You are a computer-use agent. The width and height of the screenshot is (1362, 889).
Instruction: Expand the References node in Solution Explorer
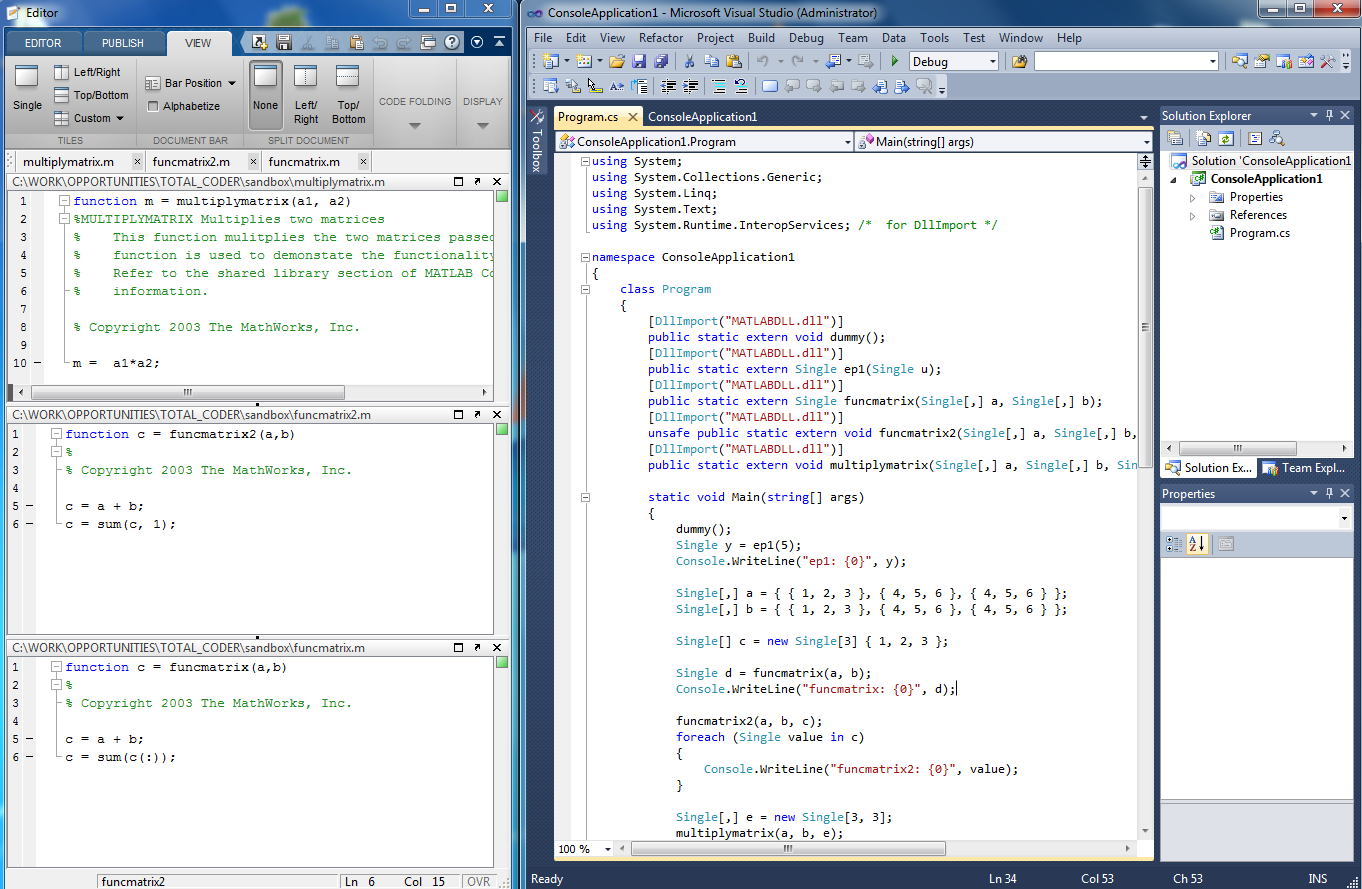pos(1192,215)
